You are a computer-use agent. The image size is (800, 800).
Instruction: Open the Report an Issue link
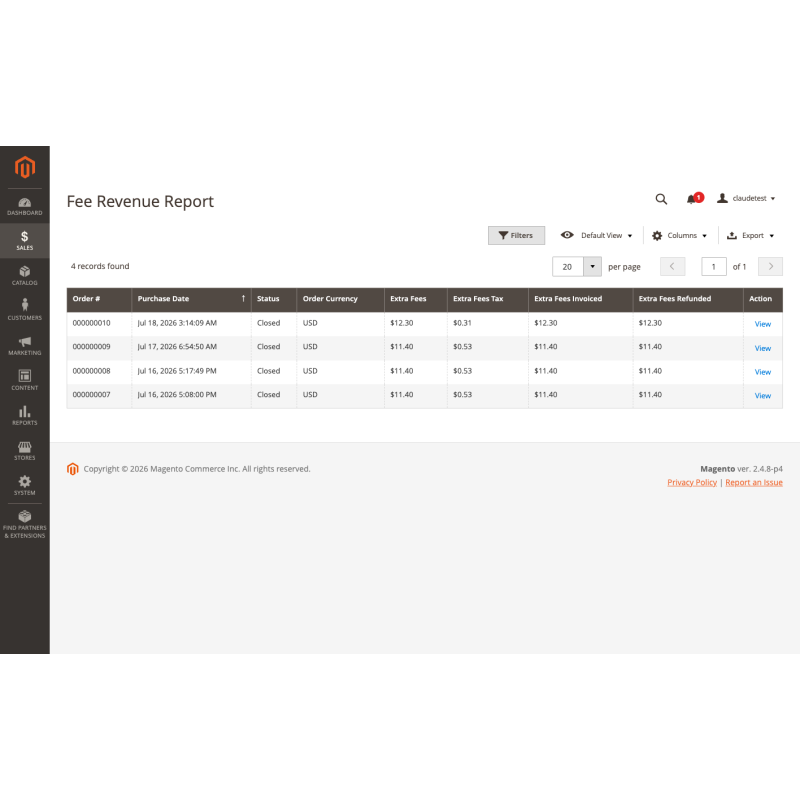coord(754,482)
